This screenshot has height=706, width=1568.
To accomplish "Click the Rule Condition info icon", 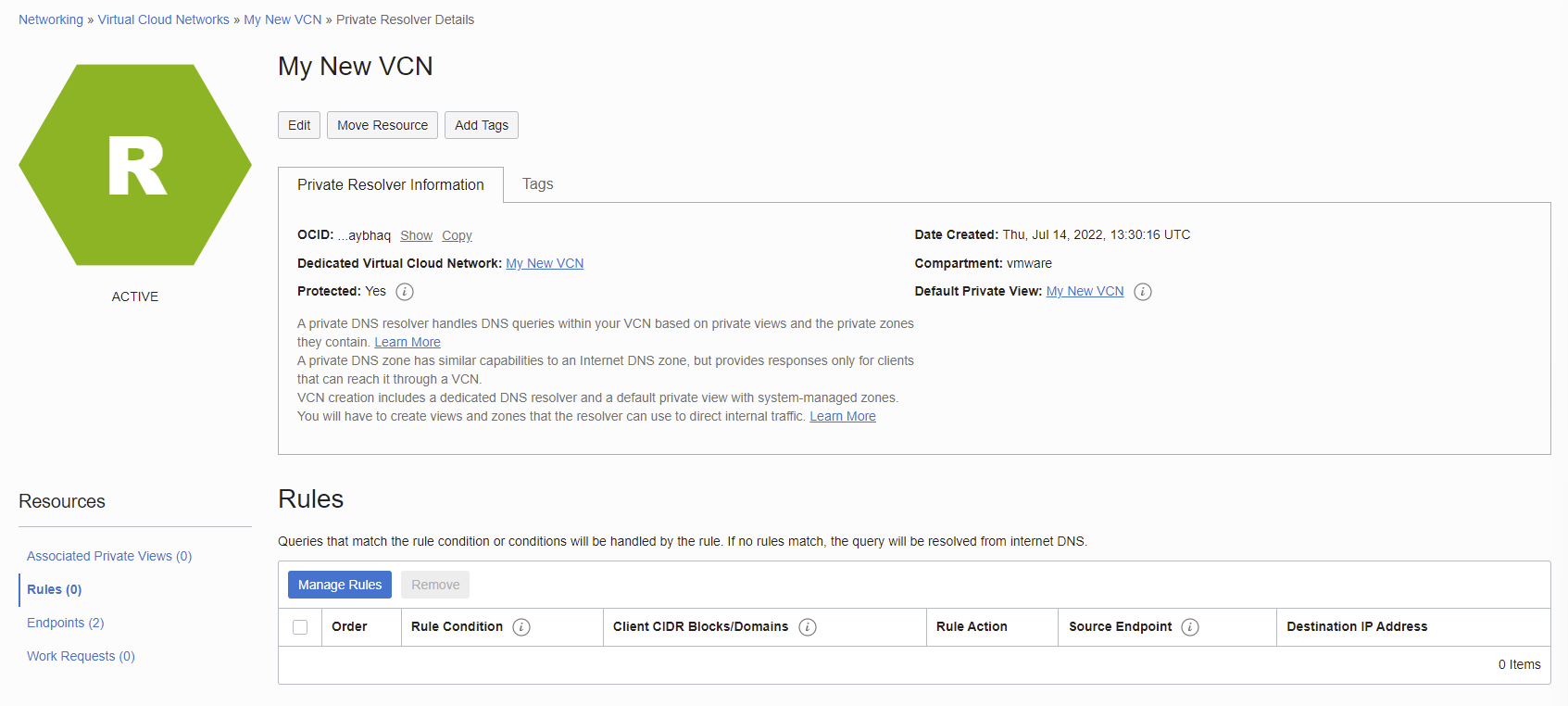I will [x=521, y=627].
